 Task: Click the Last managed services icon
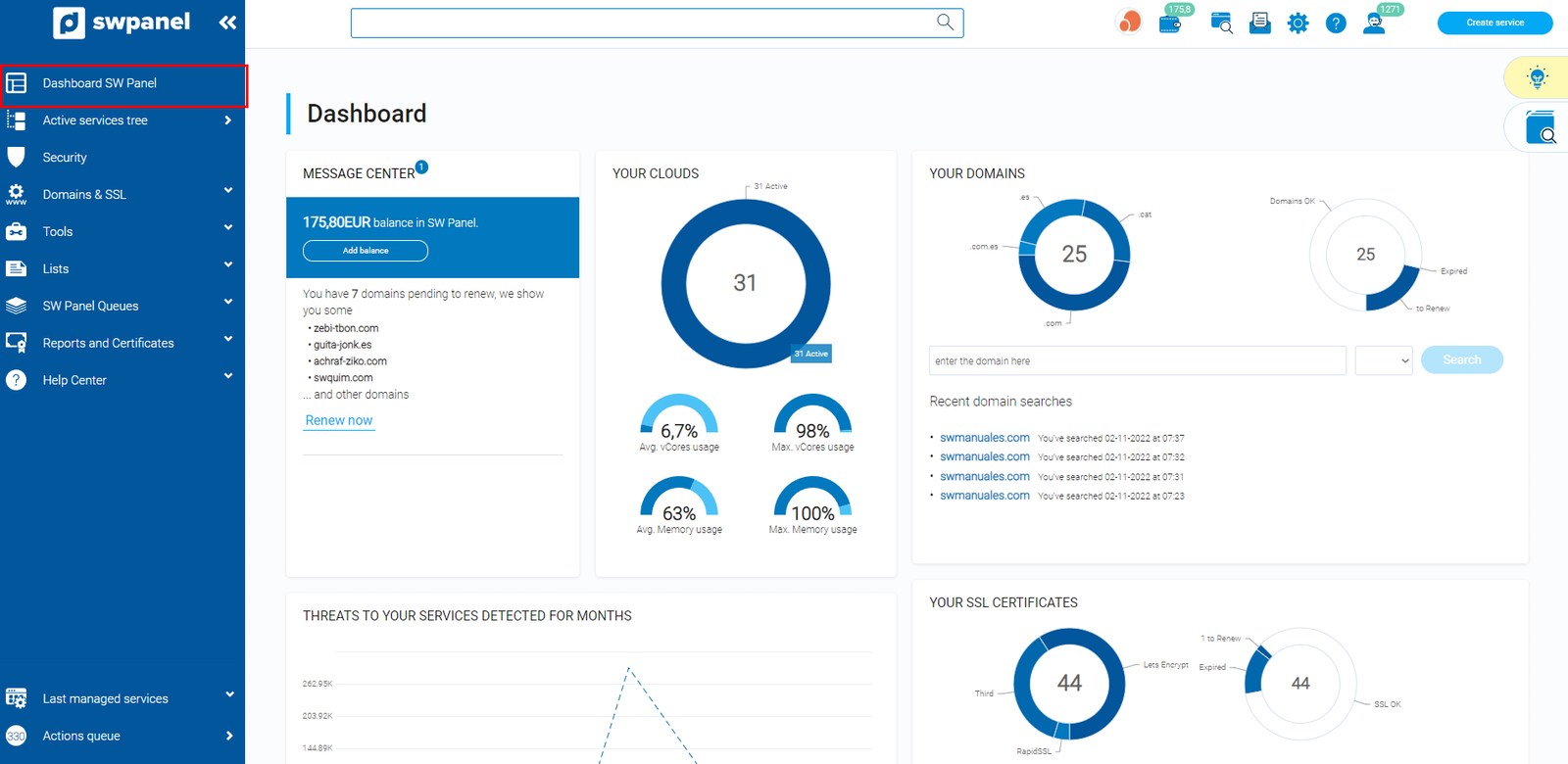[x=17, y=698]
